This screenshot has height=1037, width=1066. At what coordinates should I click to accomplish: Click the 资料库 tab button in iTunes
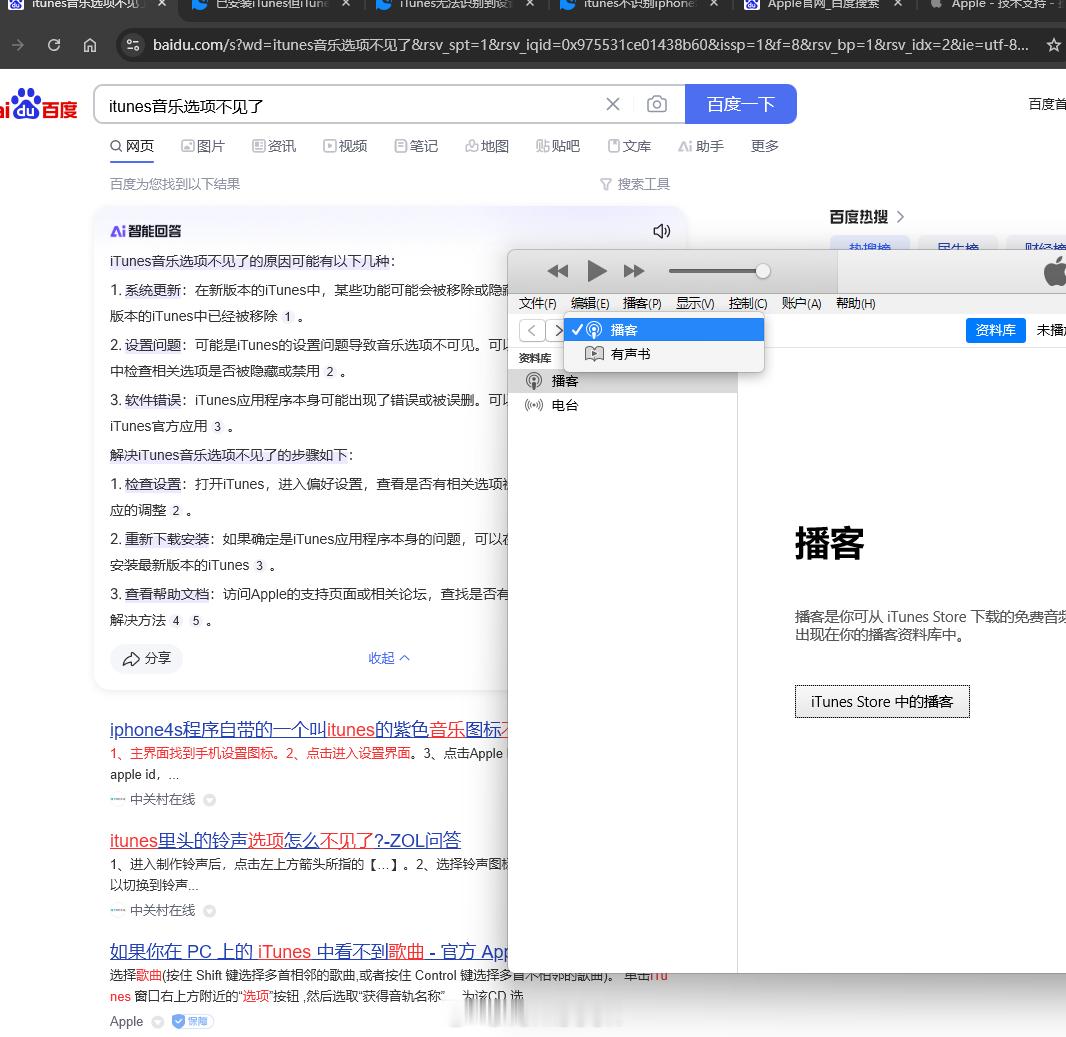pyautogui.click(x=995, y=330)
